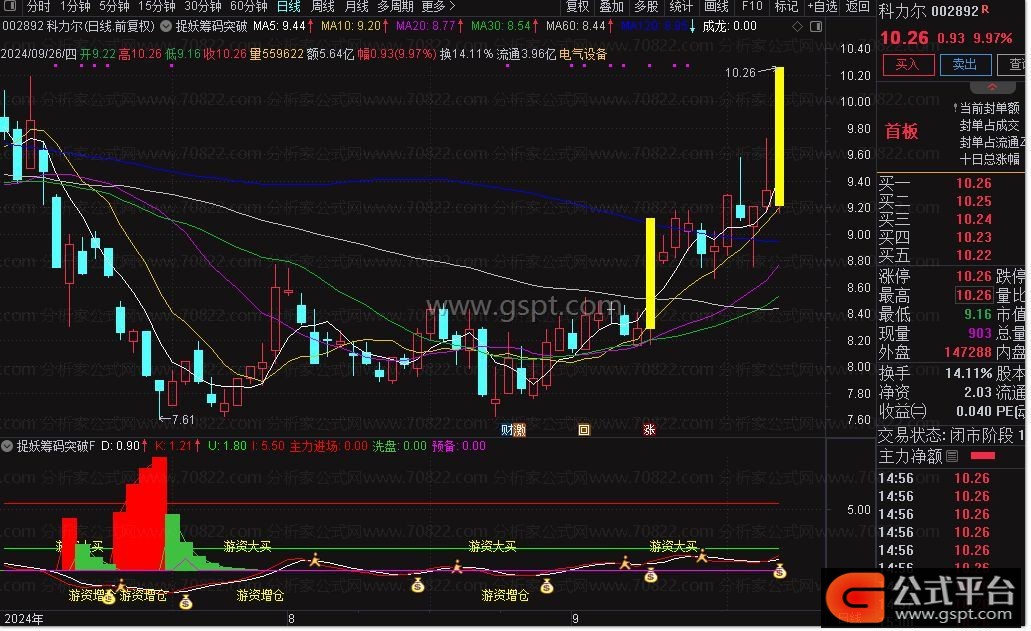Image resolution: width=1031 pixels, height=631 pixels.
Task: Click the 复权 toolbar button
Action: (577, 7)
